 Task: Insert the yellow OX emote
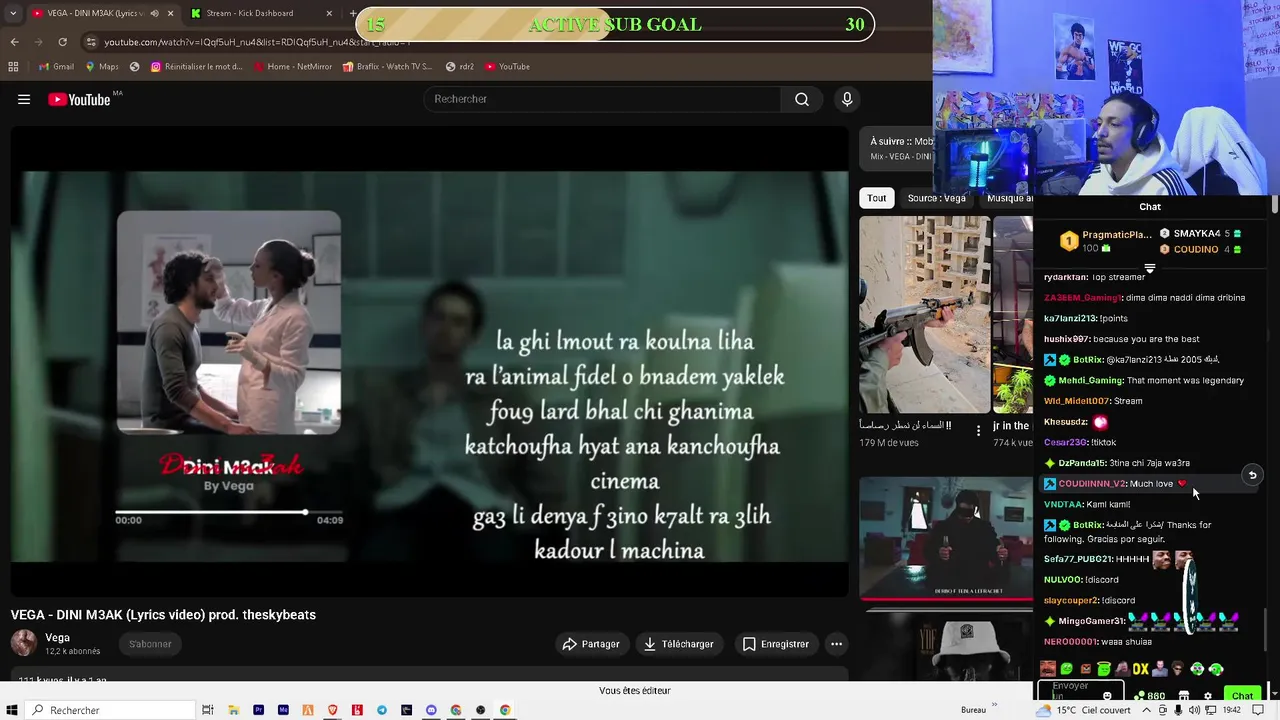coord(1140,669)
